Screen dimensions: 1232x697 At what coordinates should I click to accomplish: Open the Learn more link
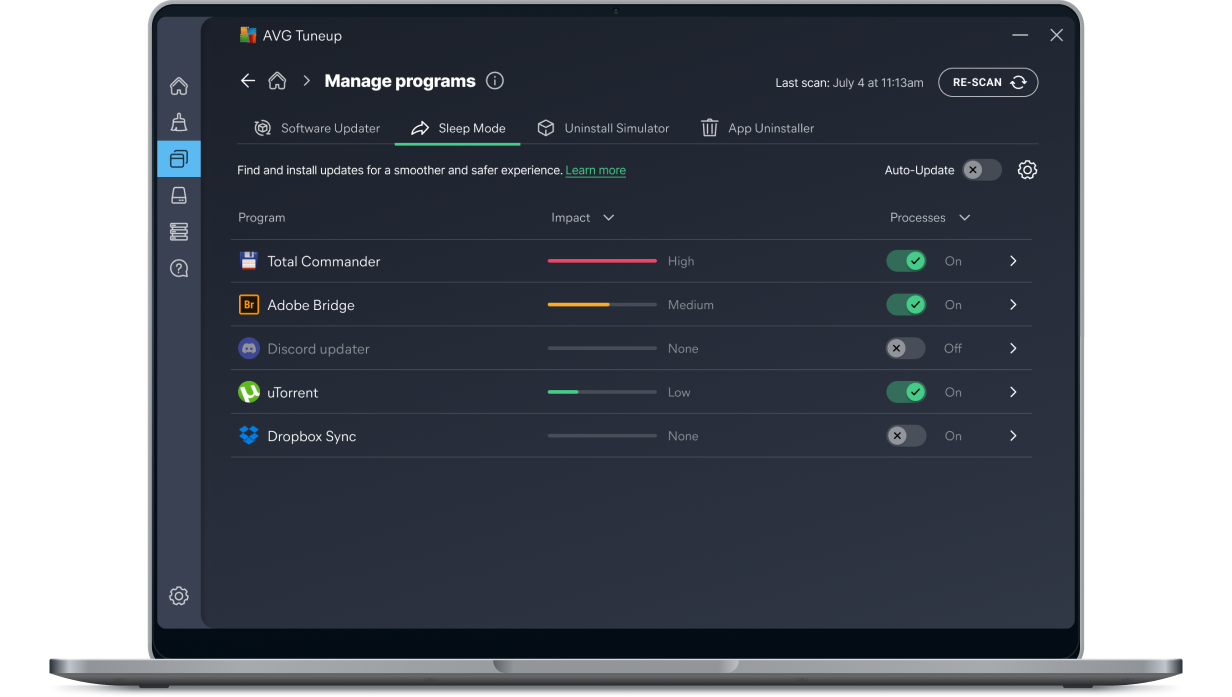(595, 170)
